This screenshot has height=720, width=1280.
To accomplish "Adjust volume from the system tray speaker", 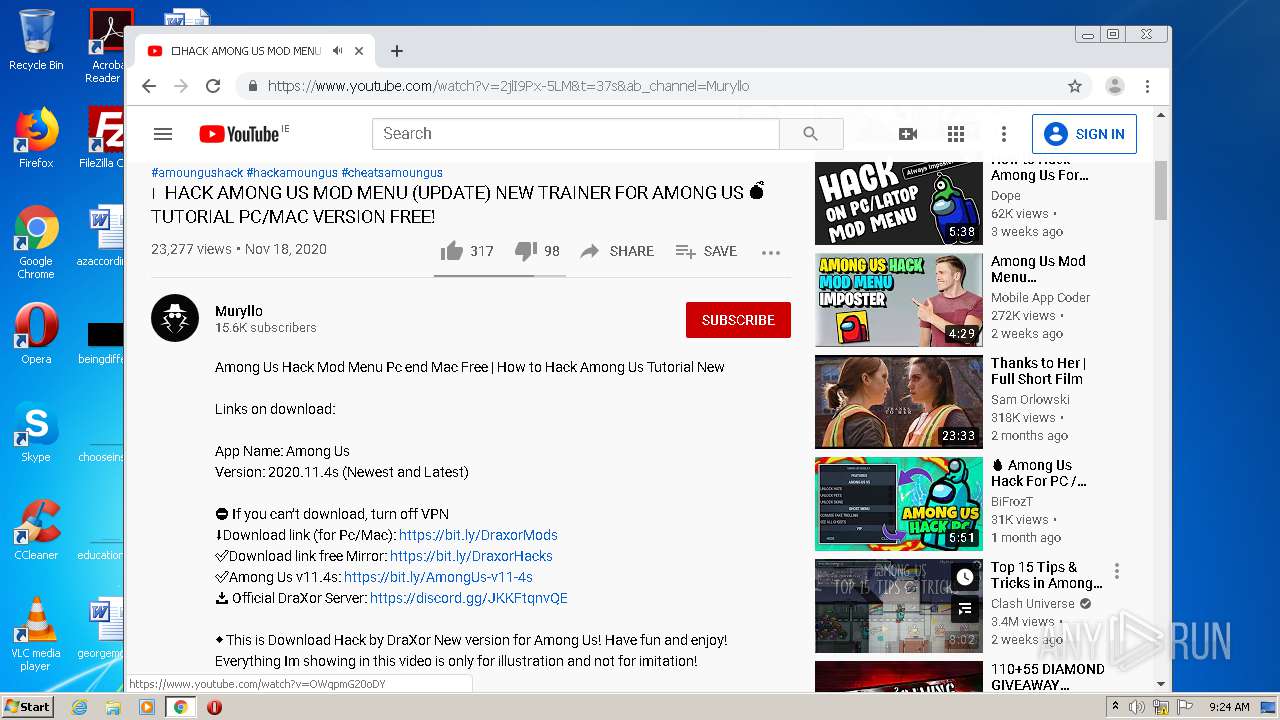I will 1137,707.
